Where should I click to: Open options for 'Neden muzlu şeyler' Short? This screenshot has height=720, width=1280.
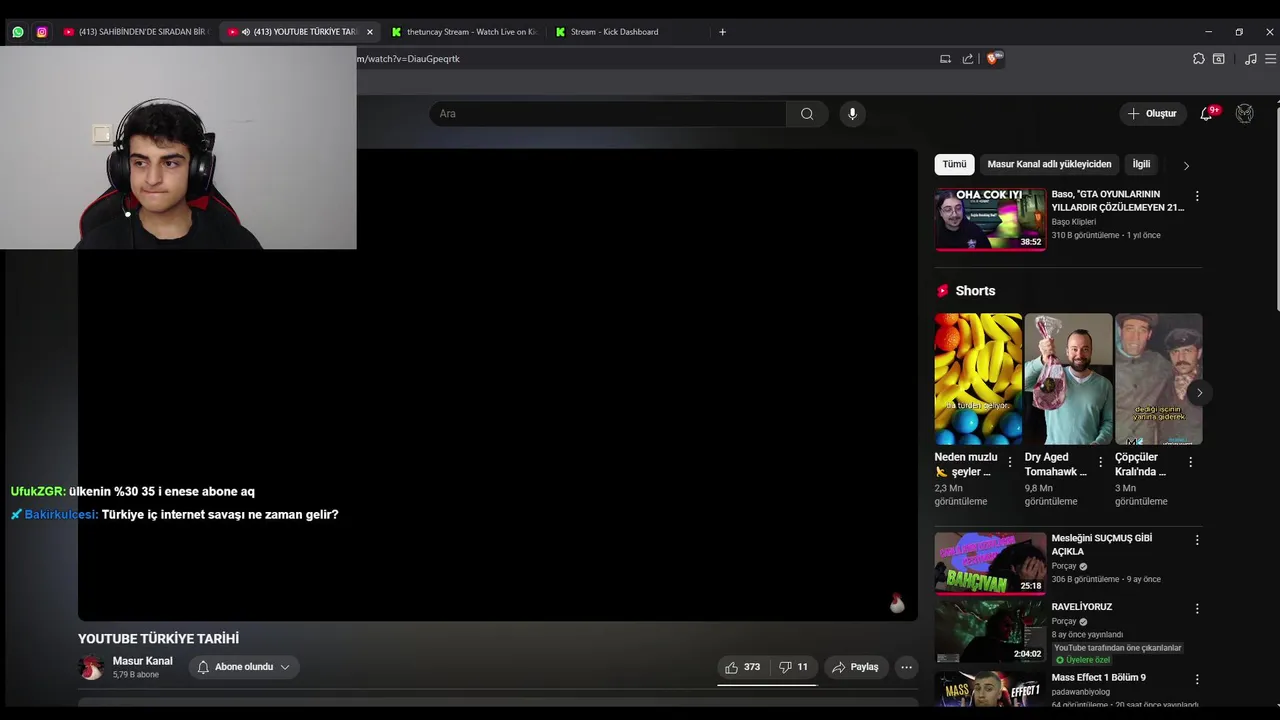[1009, 462]
